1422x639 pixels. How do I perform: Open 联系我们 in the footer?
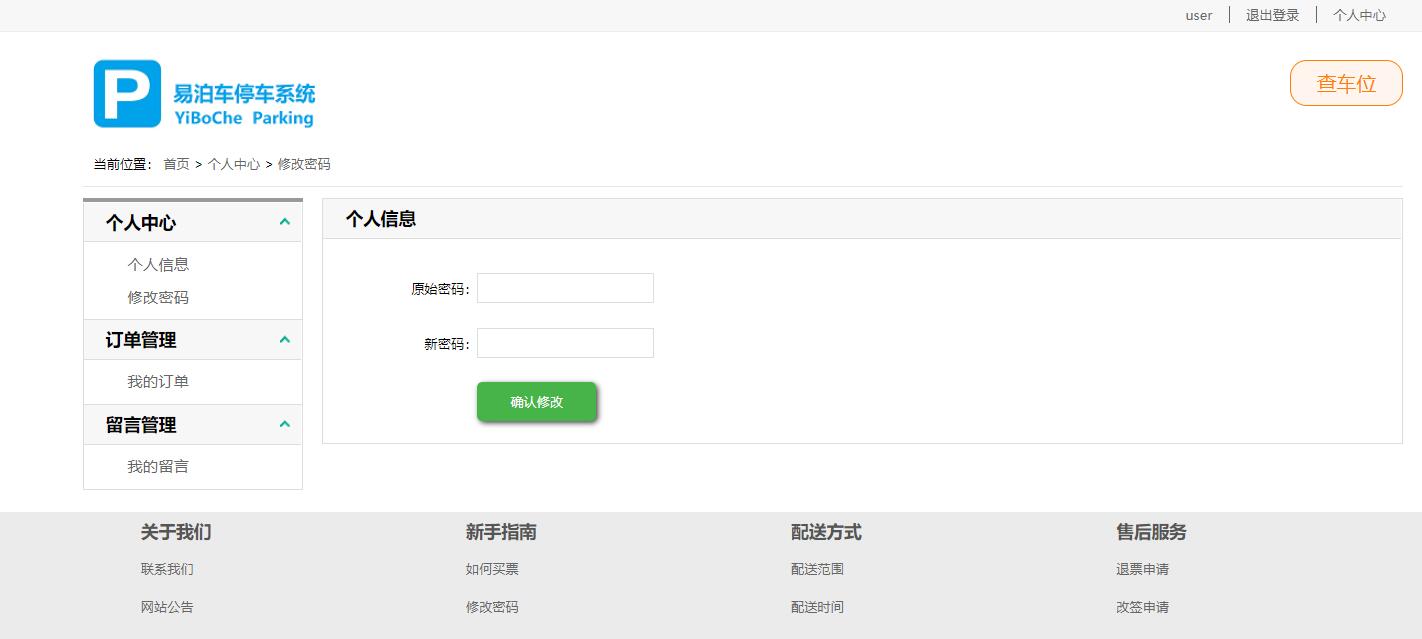[166, 568]
